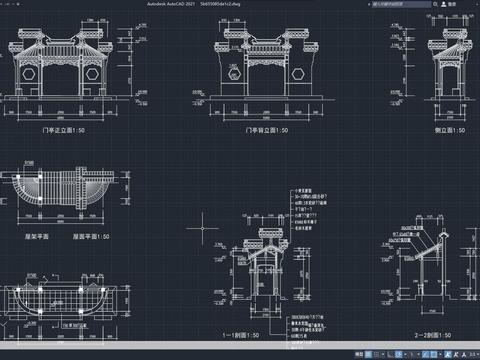Screen dimensions: 480x360
Task: Expand polar tracking angle dropdown arrow
Action: pos(405,354)
